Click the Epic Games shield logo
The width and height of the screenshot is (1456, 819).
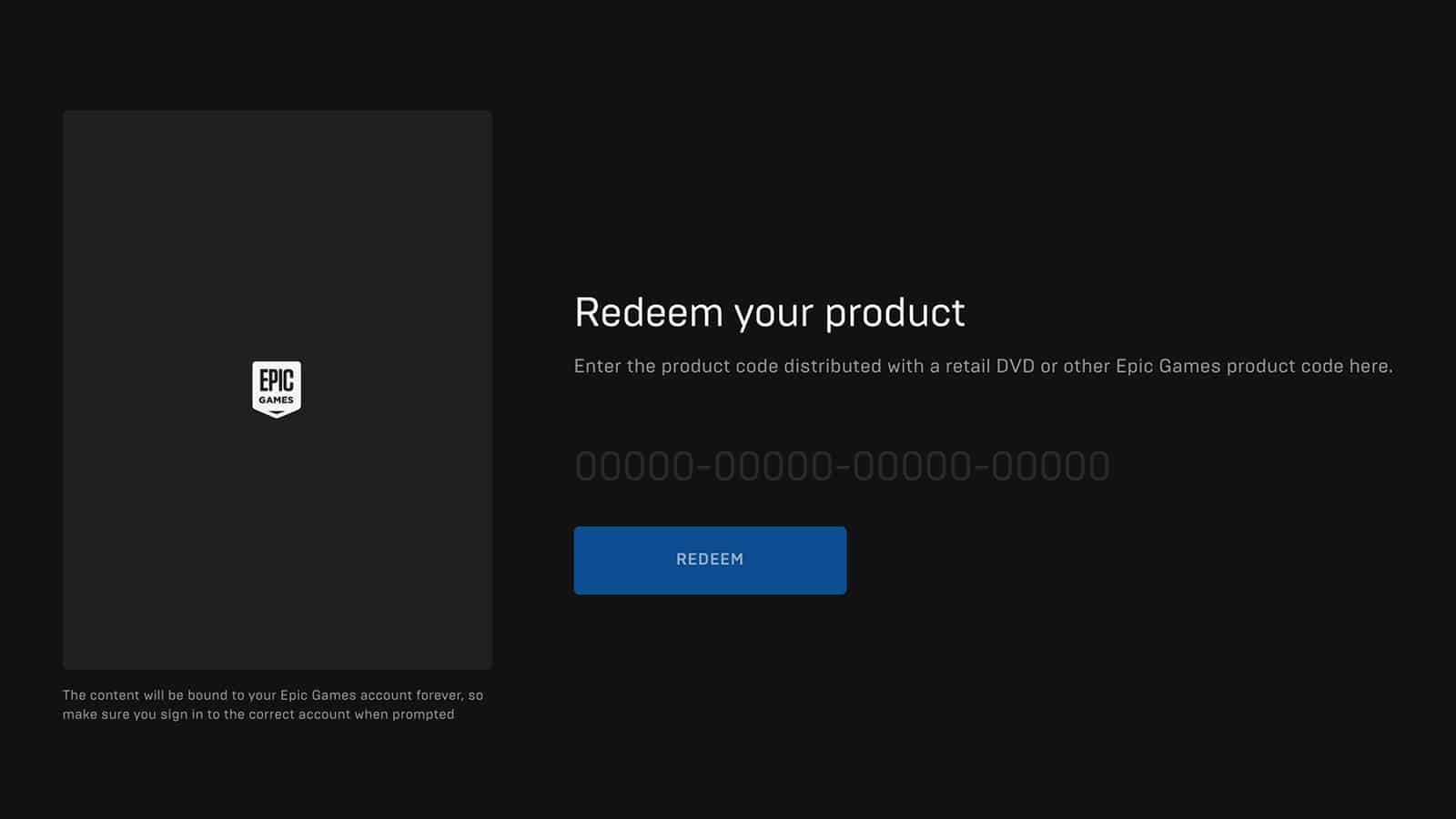(x=277, y=389)
